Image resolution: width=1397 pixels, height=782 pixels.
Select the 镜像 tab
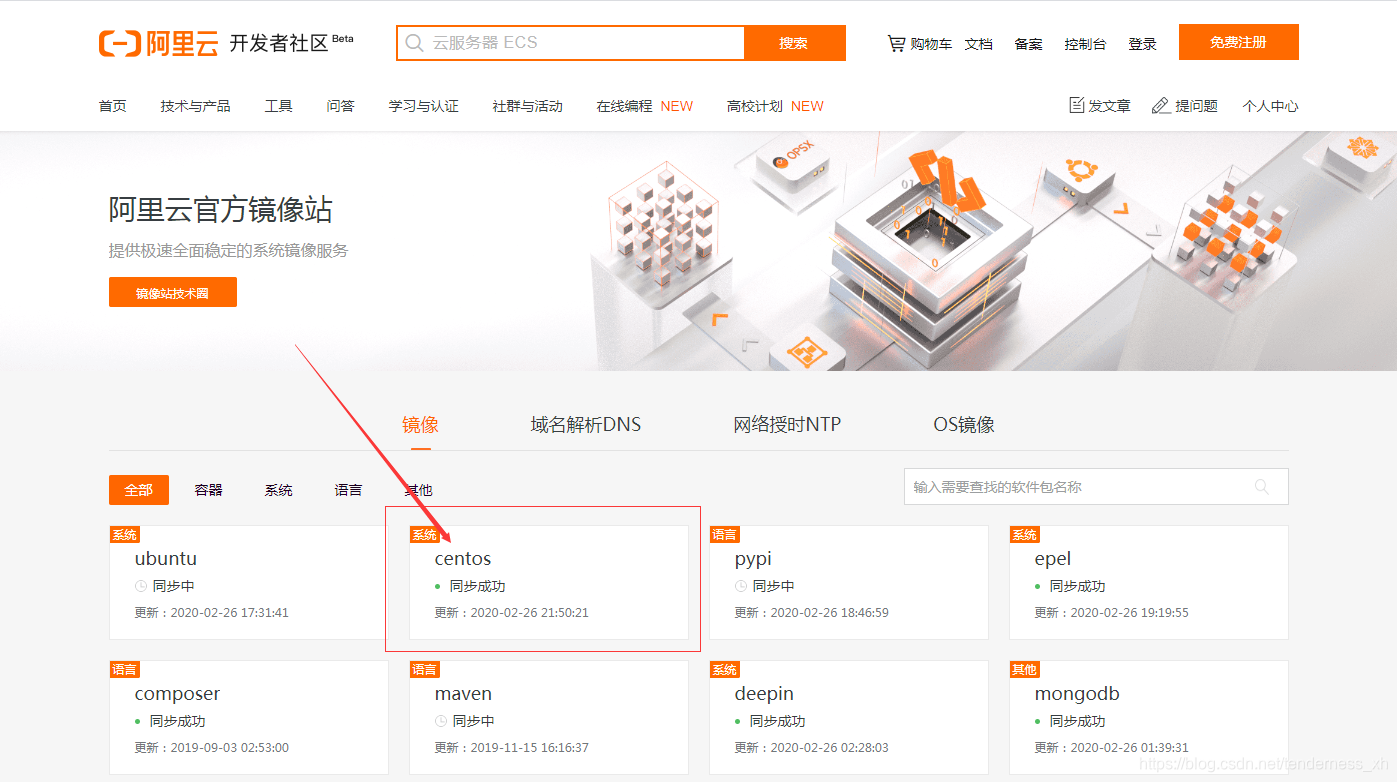420,425
